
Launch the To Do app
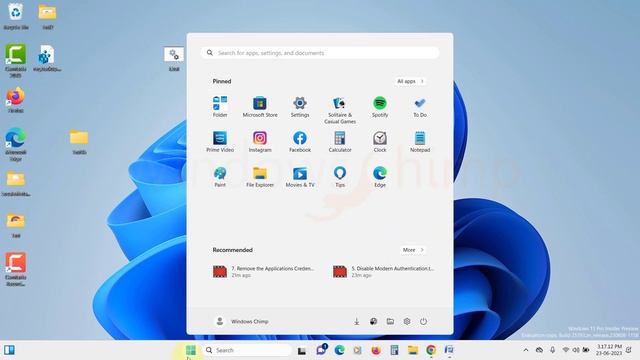[420, 107]
